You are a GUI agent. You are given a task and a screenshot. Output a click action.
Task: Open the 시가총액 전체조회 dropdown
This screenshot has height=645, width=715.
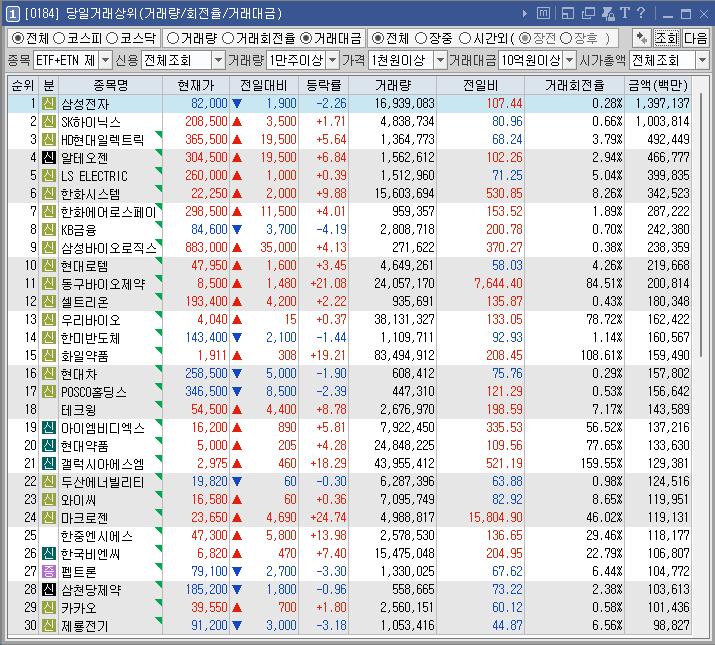coord(702,60)
